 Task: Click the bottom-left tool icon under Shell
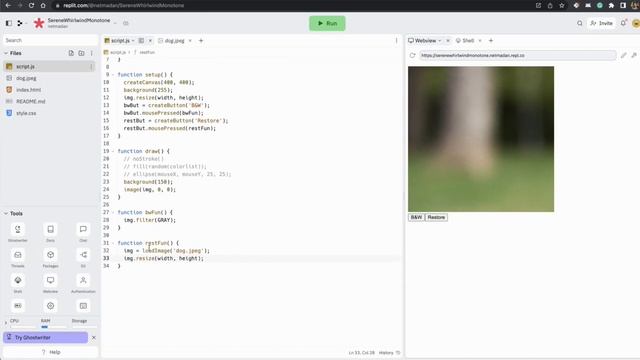(18, 306)
